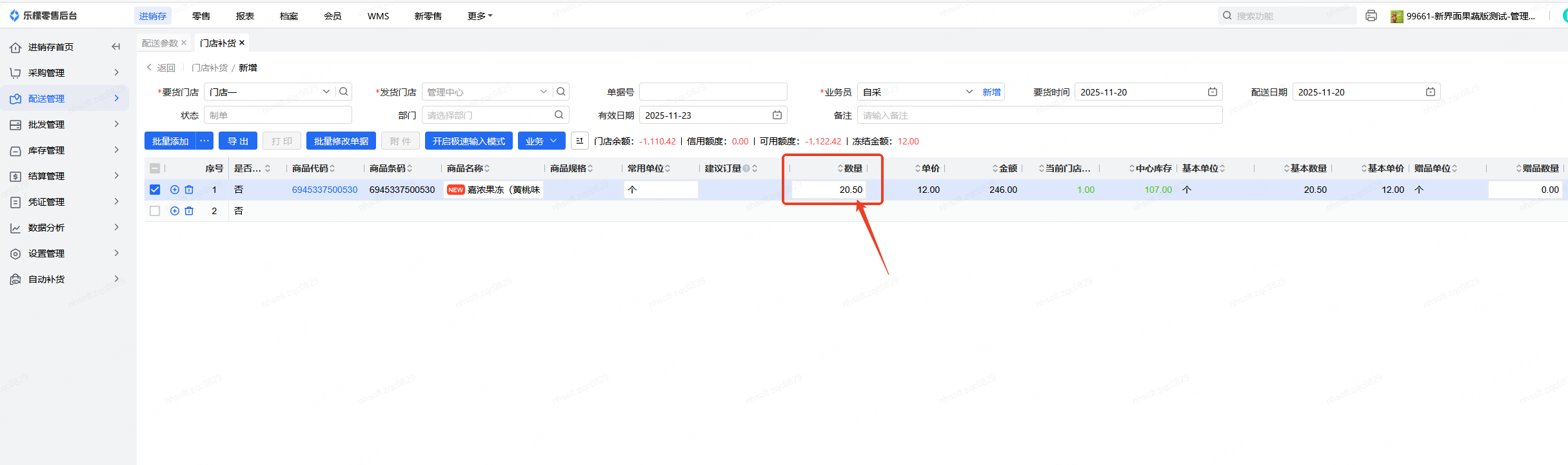
Task: Expand 采购管理 in the sidebar
Action: click(117, 72)
